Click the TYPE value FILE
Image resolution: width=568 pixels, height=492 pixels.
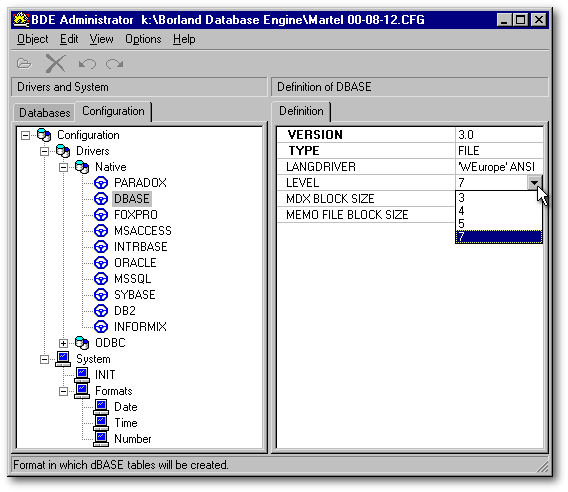click(x=499, y=151)
